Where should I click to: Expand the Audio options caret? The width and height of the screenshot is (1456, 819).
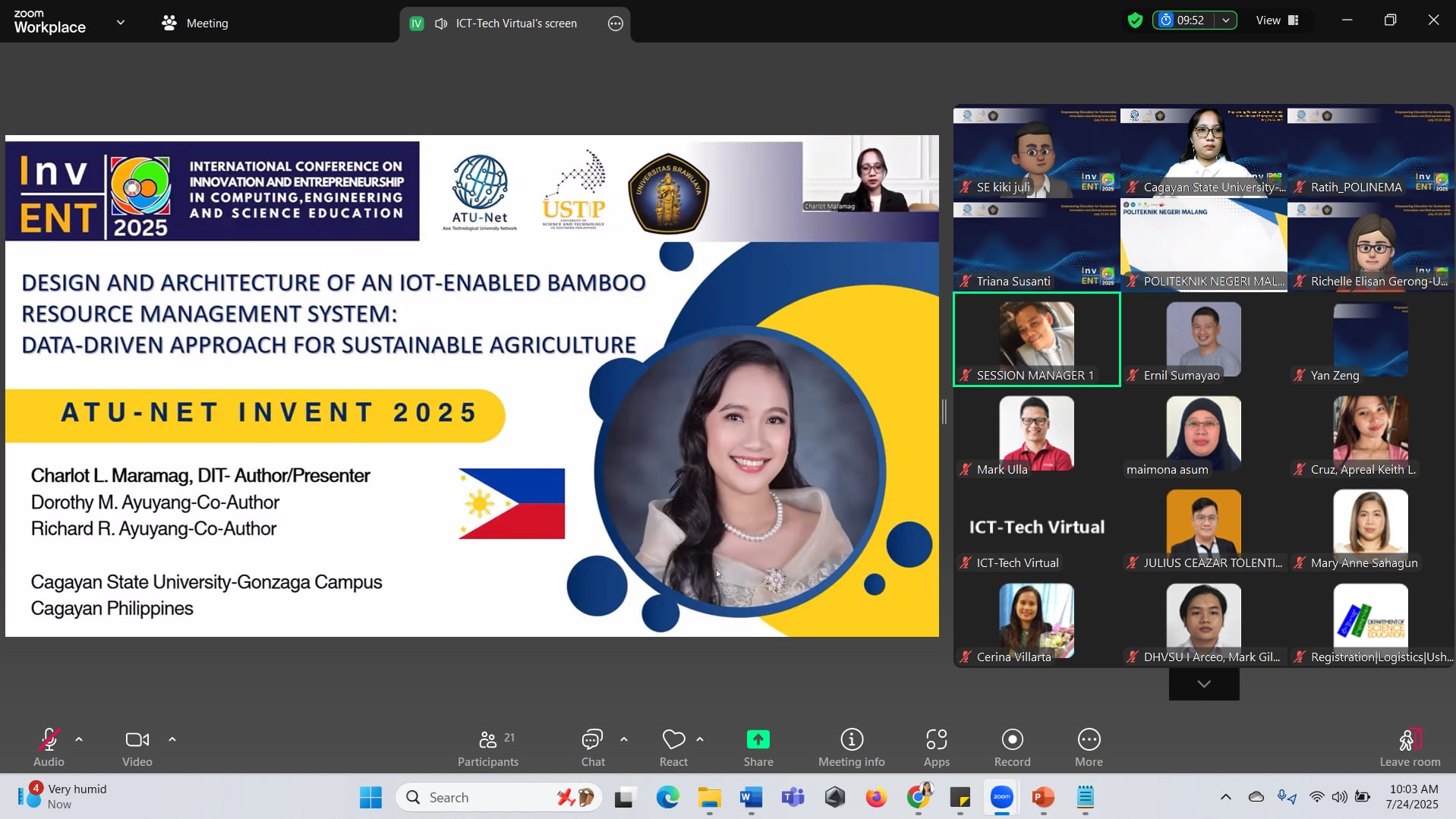pos(79,739)
